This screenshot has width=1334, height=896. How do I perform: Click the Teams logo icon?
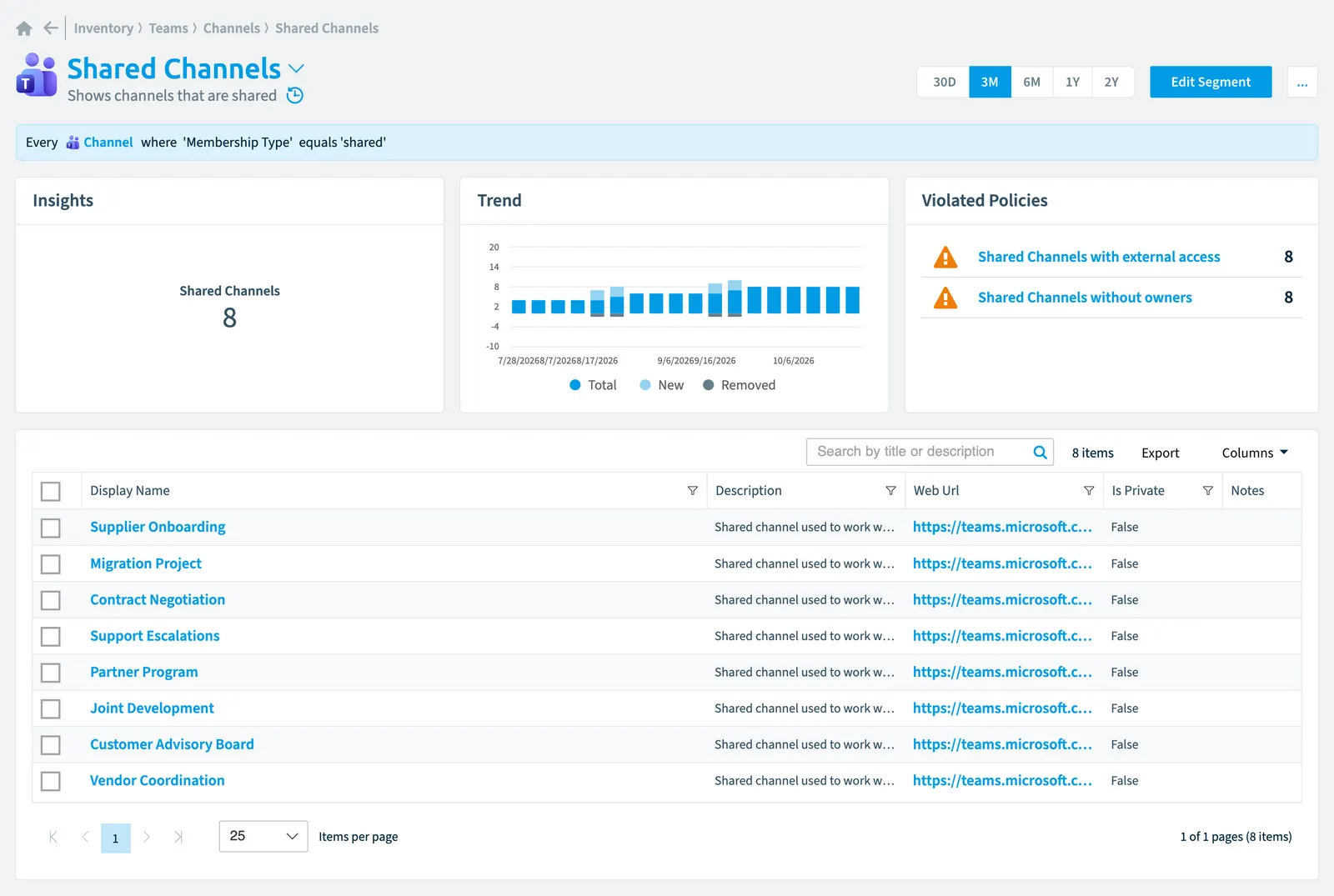[37, 75]
